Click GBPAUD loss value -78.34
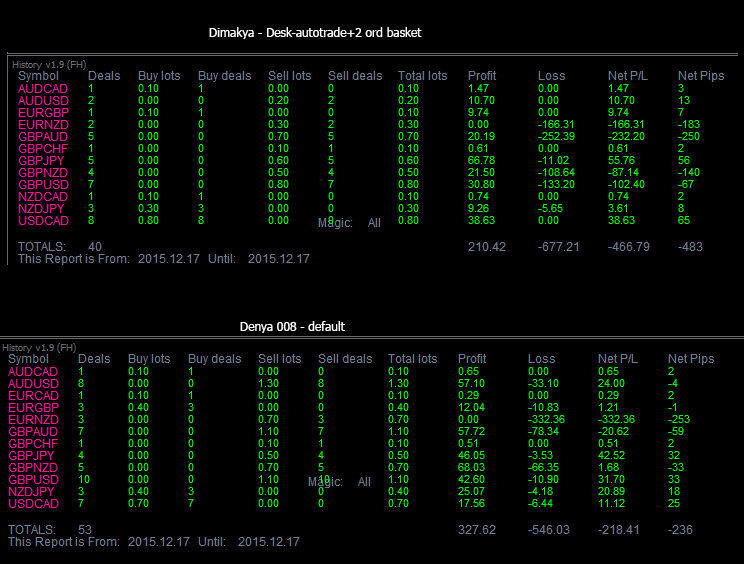 click(544, 432)
